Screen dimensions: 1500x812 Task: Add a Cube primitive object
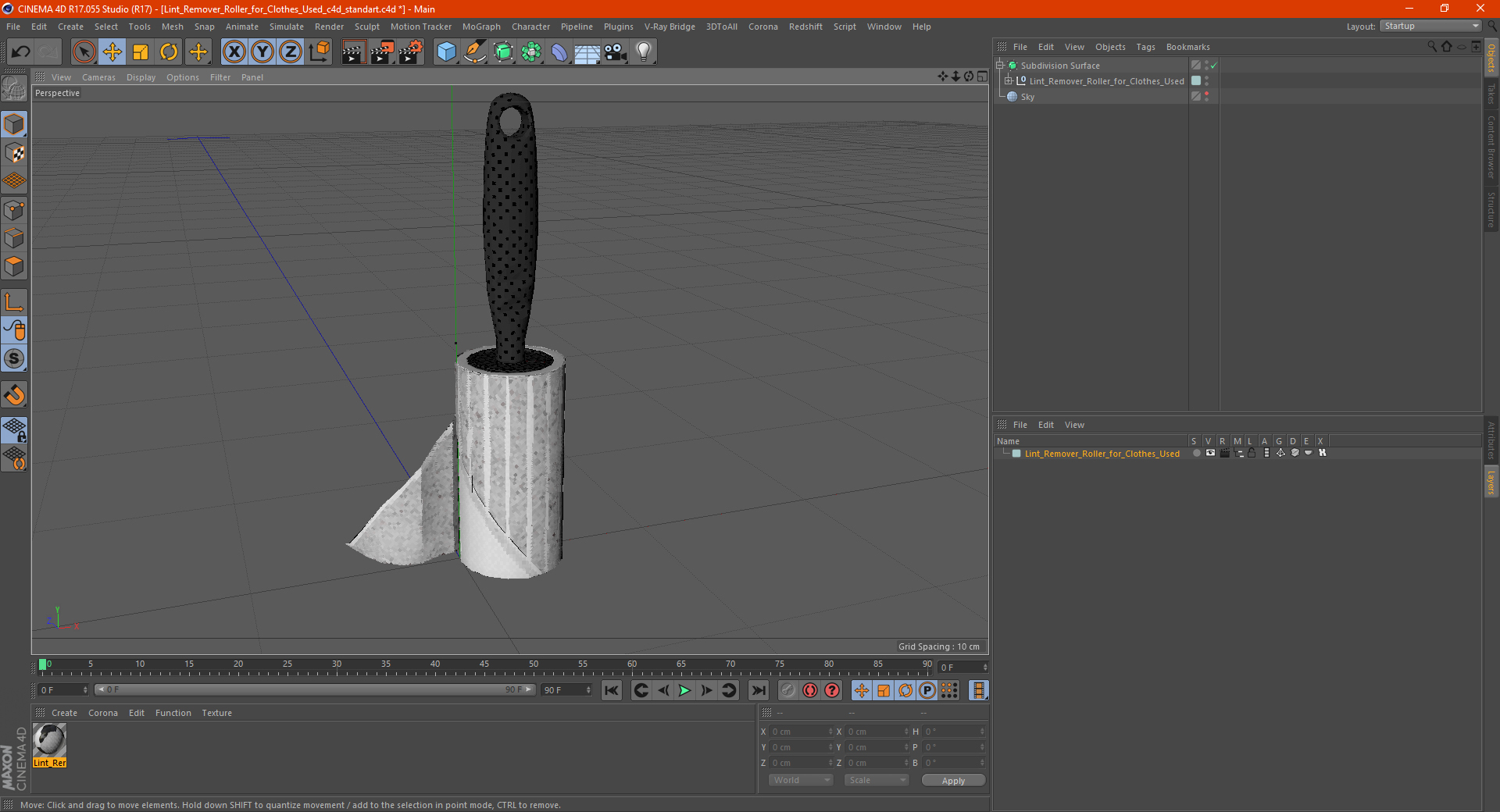click(x=446, y=52)
